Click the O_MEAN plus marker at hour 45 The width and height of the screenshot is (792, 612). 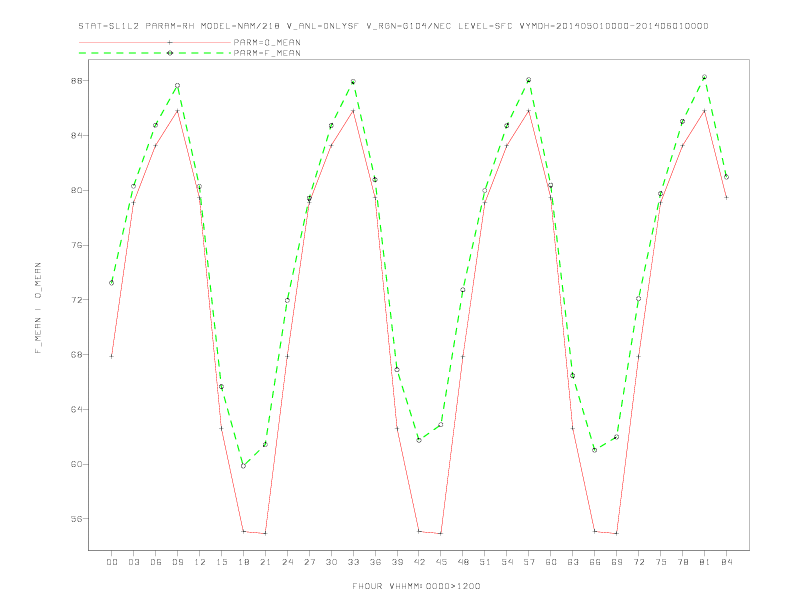[441, 533]
